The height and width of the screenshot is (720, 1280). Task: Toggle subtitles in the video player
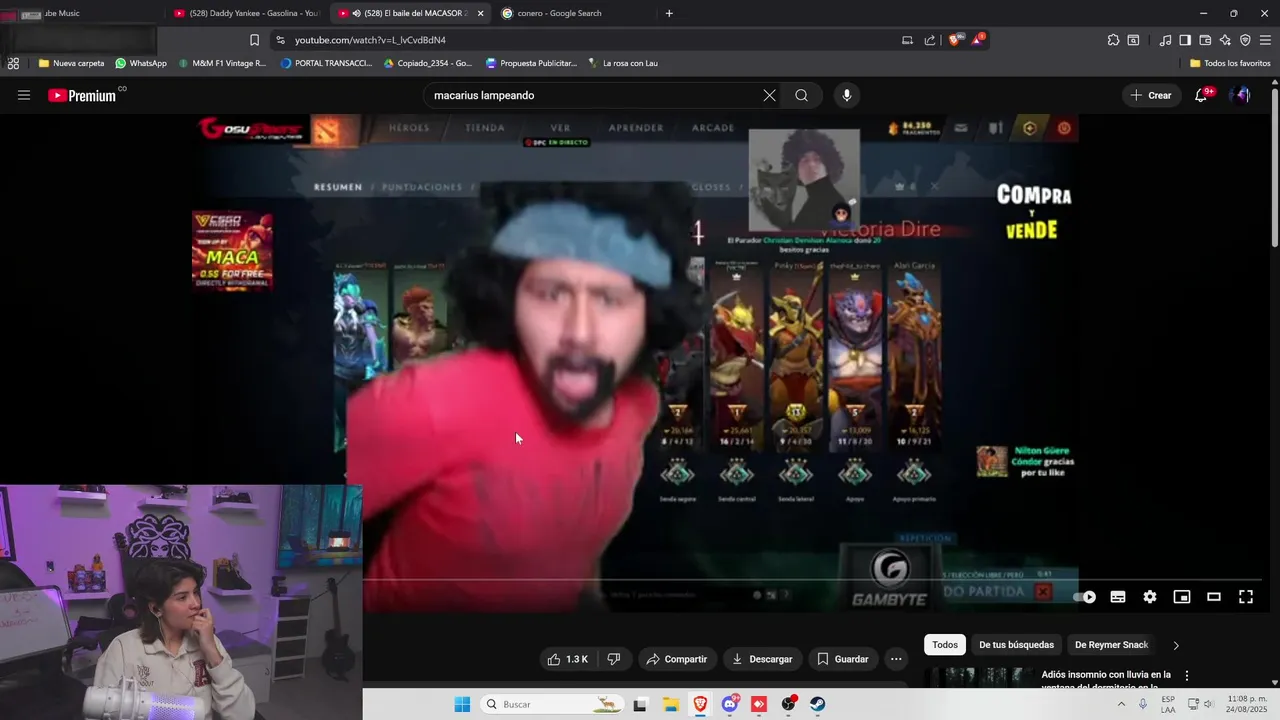coord(1118,597)
